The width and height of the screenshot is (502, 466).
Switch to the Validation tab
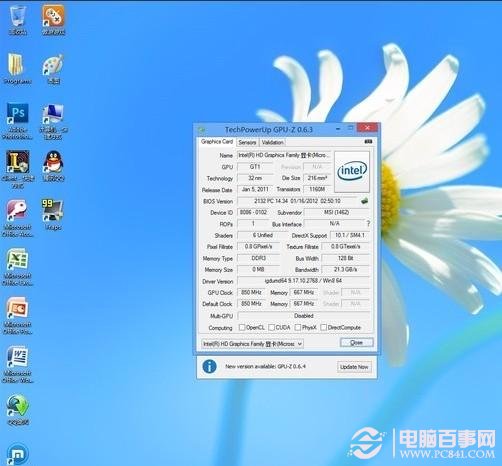(x=272, y=142)
